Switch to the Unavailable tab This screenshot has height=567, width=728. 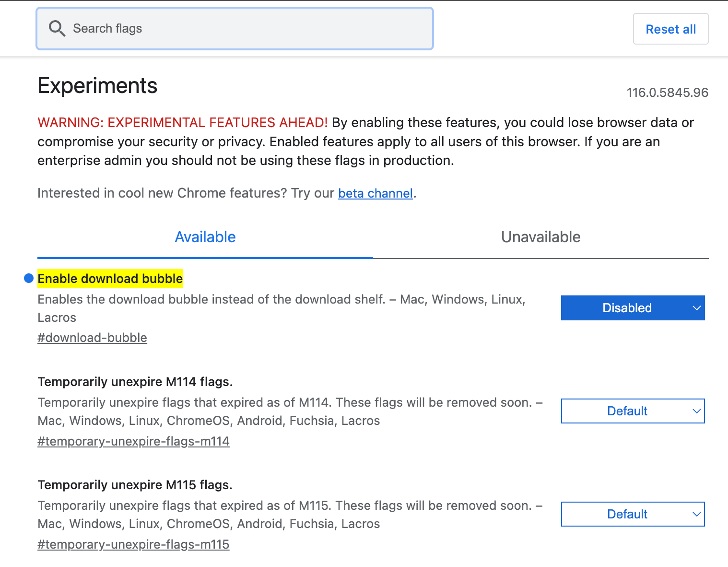pyautogui.click(x=540, y=237)
